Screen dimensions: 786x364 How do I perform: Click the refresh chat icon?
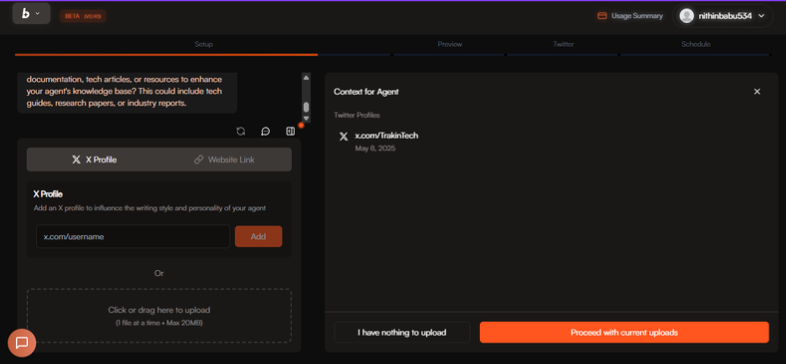pos(241,131)
